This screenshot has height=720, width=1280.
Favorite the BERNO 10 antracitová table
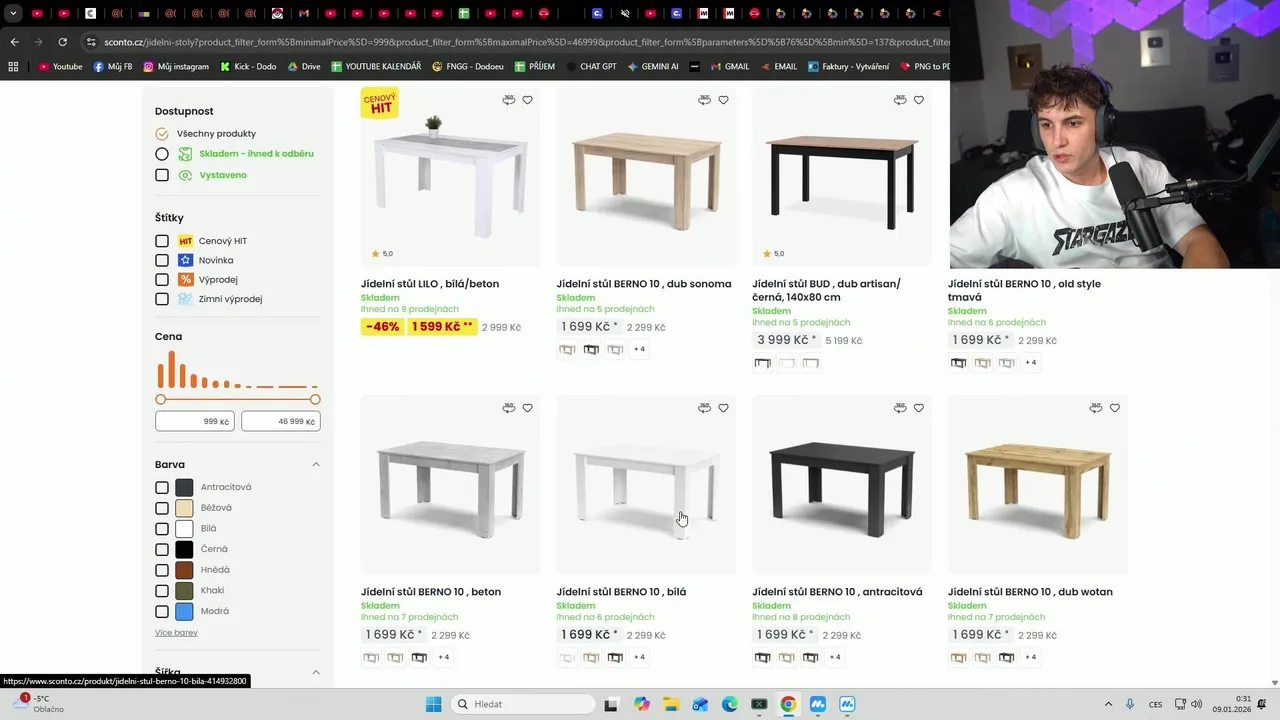tap(918, 408)
